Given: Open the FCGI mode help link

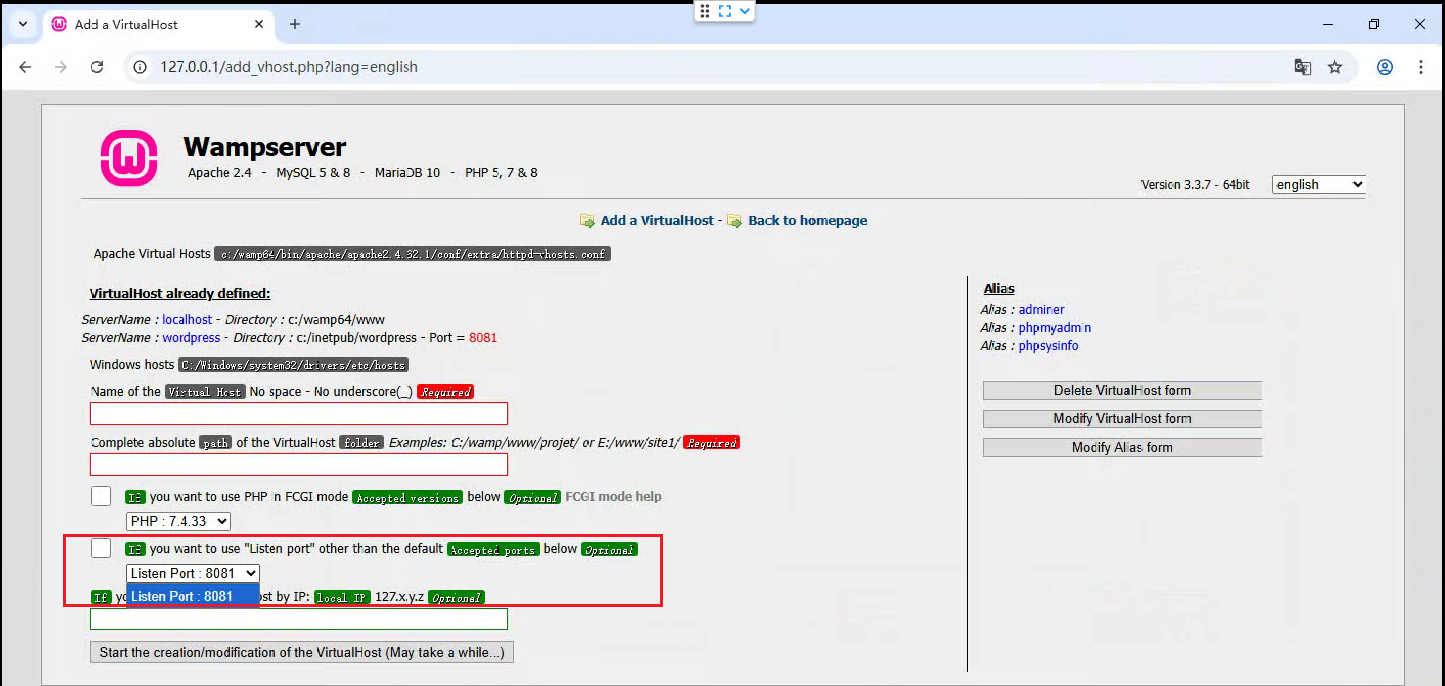Looking at the screenshot, I should pos(613,496).
